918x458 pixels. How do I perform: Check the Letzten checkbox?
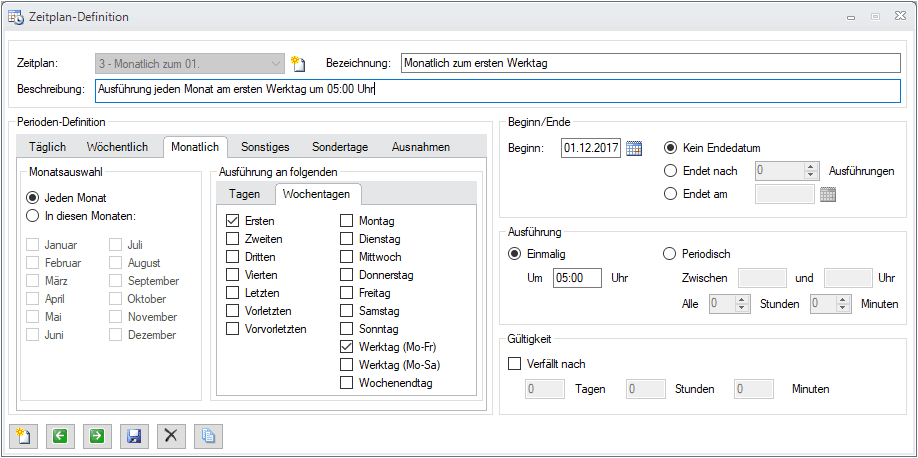(x=233, y=293)
